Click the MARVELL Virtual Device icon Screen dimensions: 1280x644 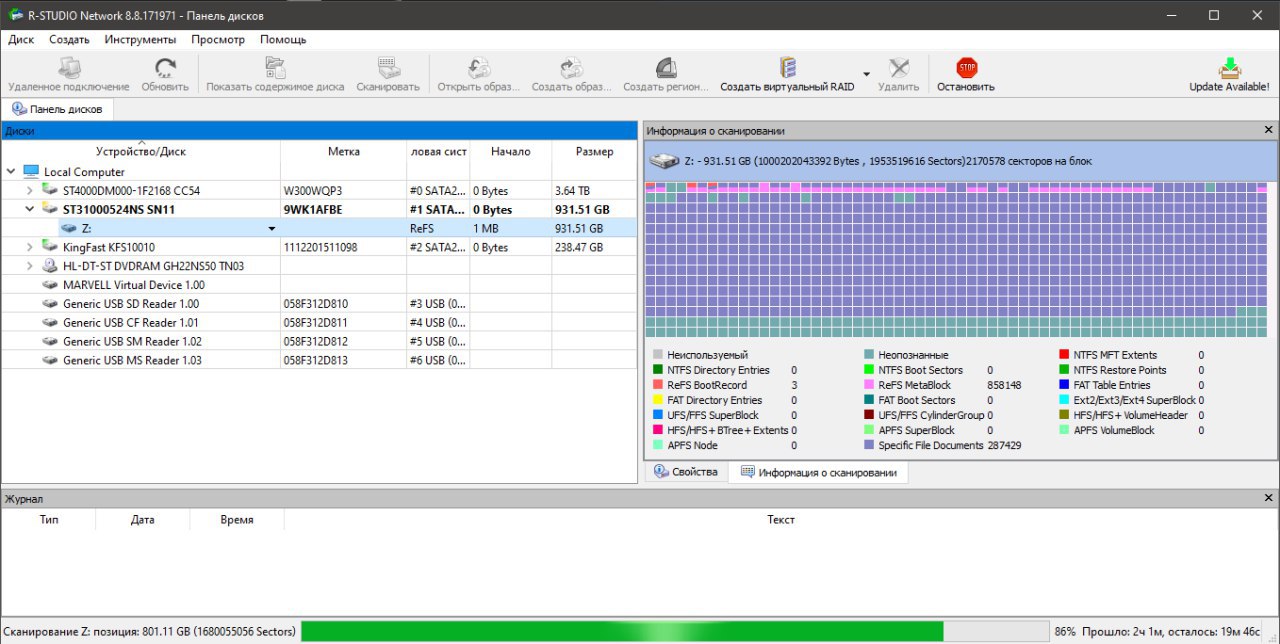pos(50,285)
